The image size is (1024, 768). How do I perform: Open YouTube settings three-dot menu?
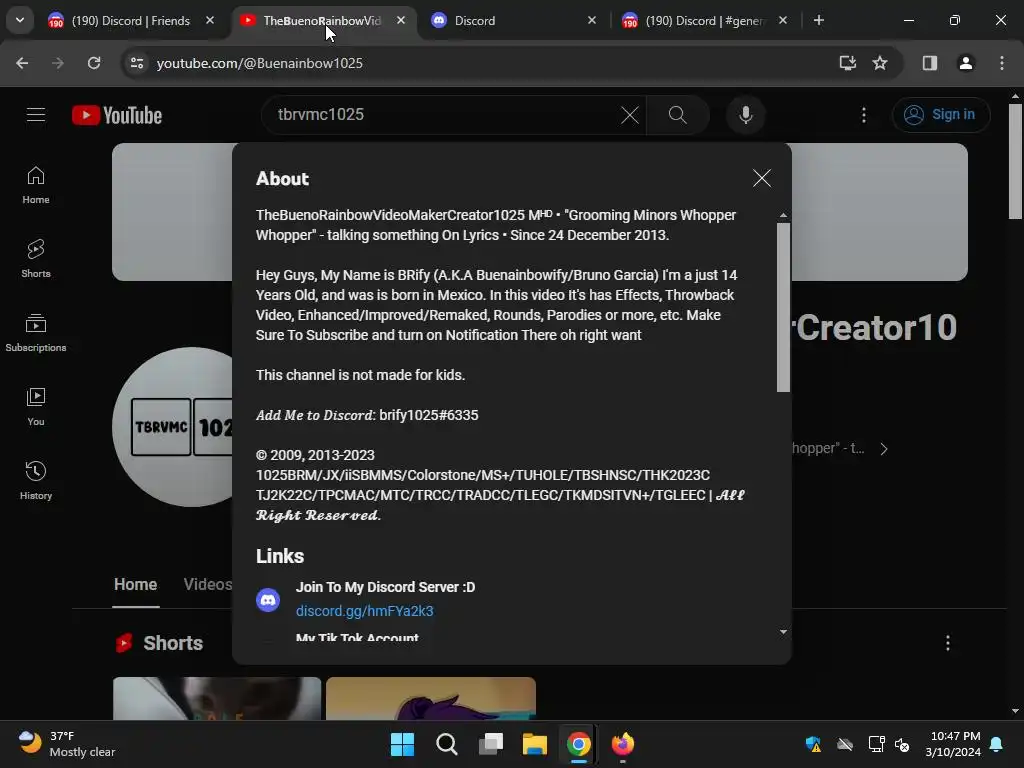(864, 115)
